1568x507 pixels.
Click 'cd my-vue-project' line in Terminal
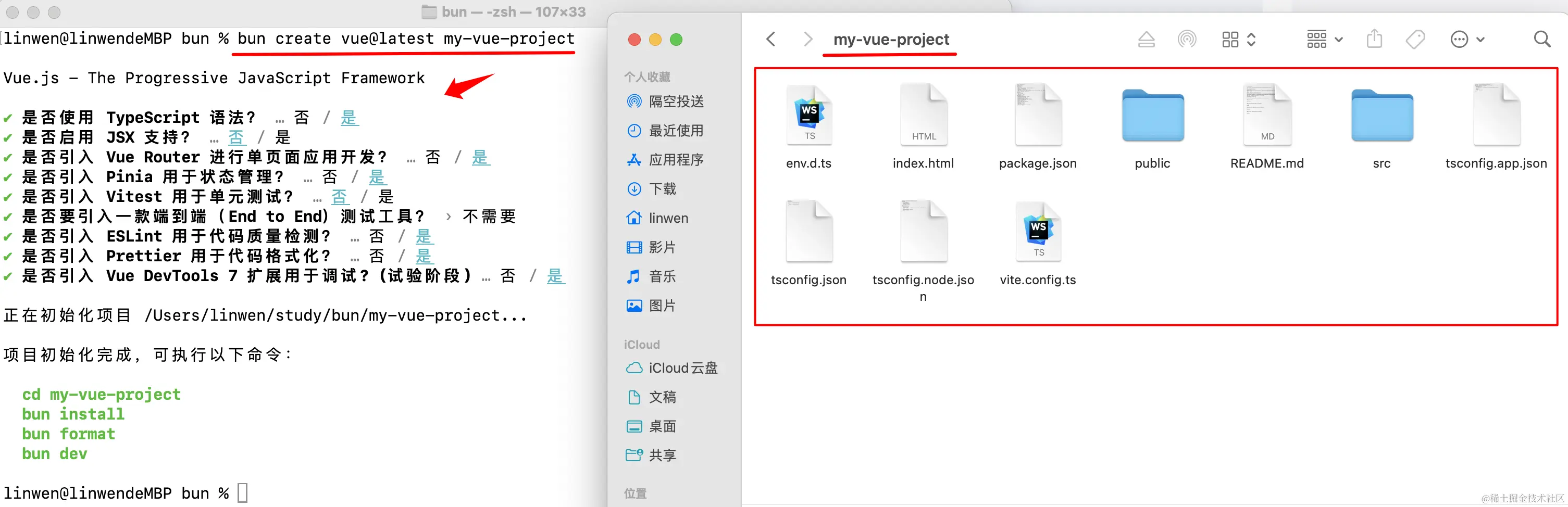point(102,395)
